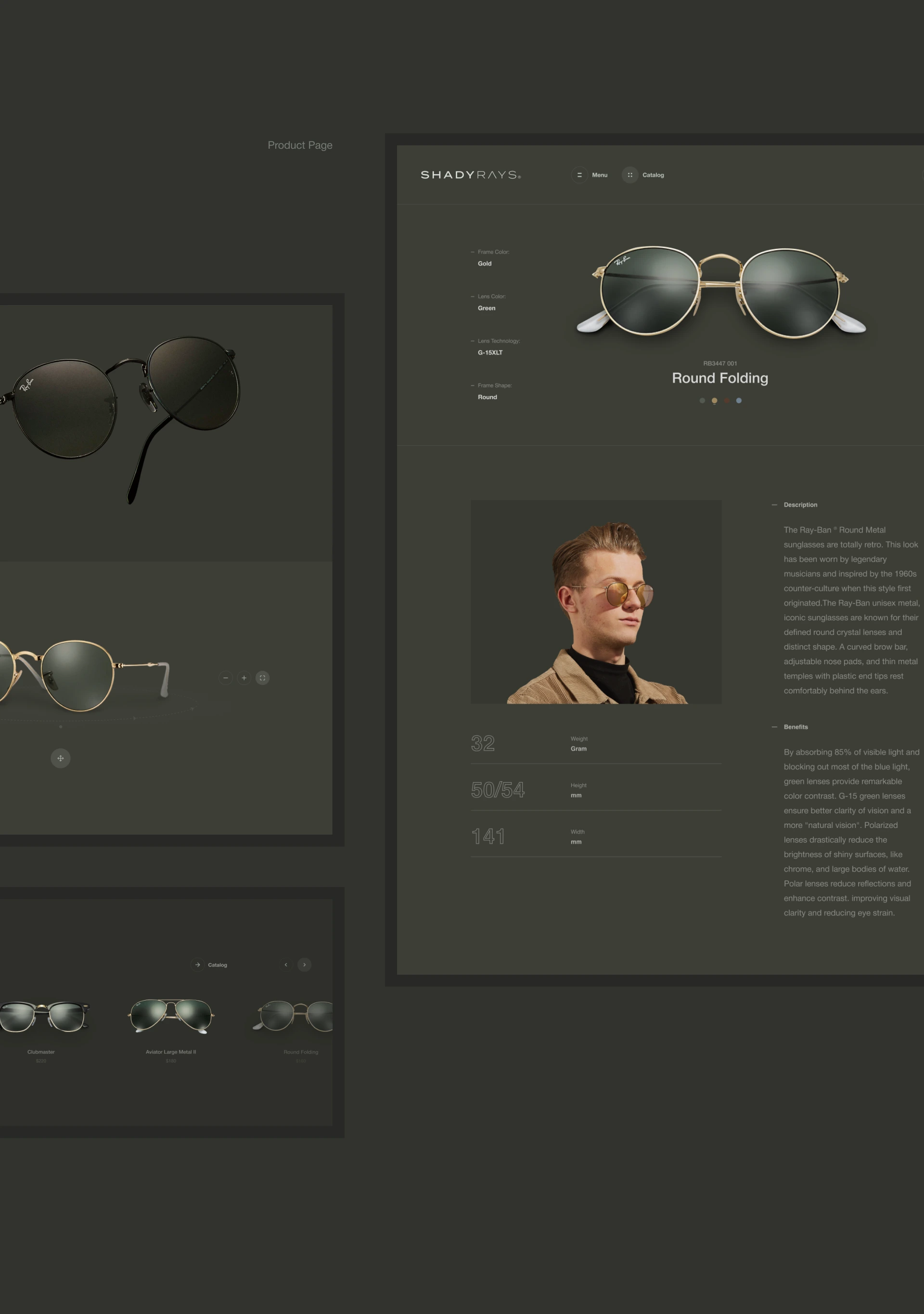
Task: Click the 'Product Page' caption
Action: [300, 145]
